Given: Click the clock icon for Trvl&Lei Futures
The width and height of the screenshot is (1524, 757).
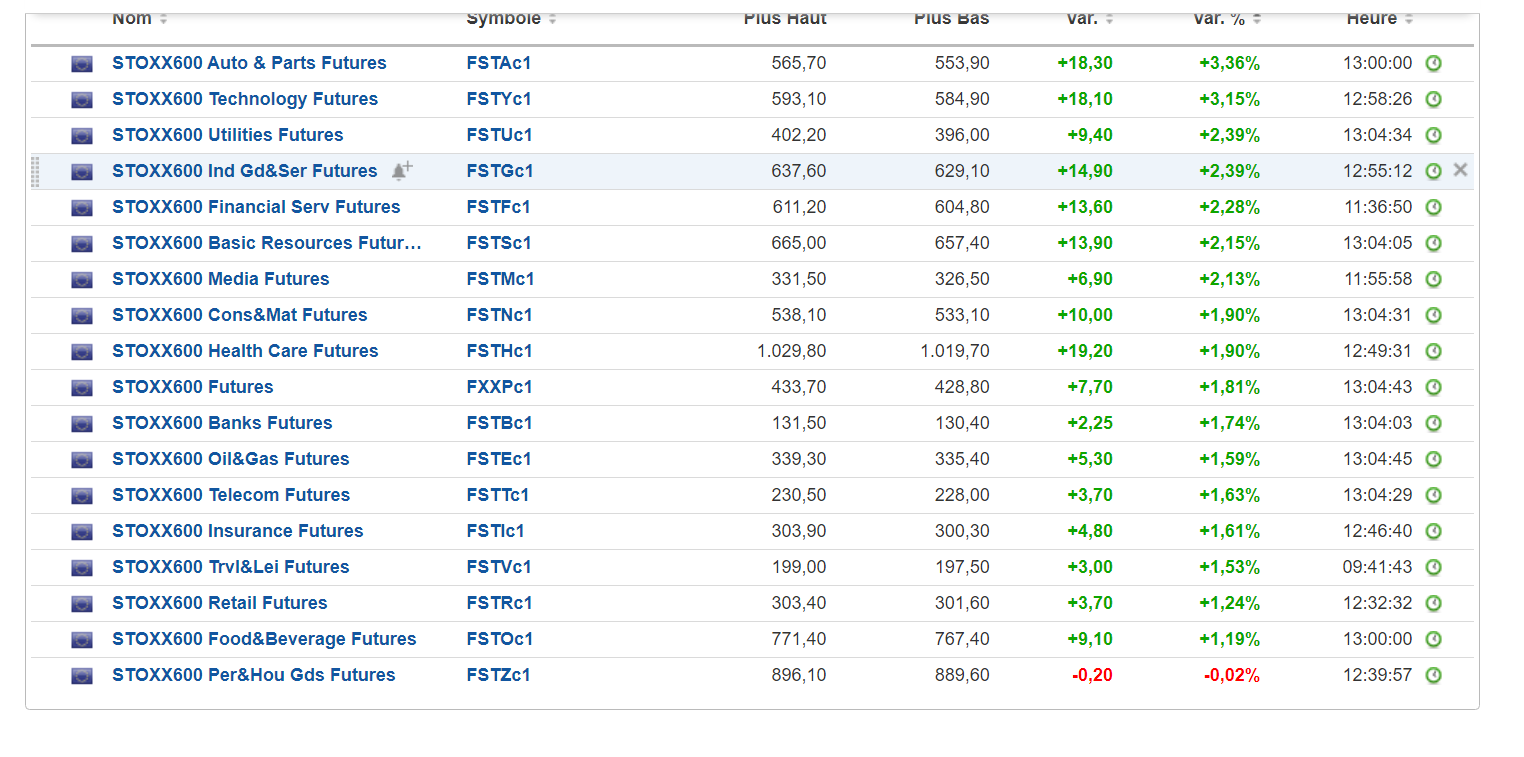Looking at the screenshot, I should pos(1433,568).
